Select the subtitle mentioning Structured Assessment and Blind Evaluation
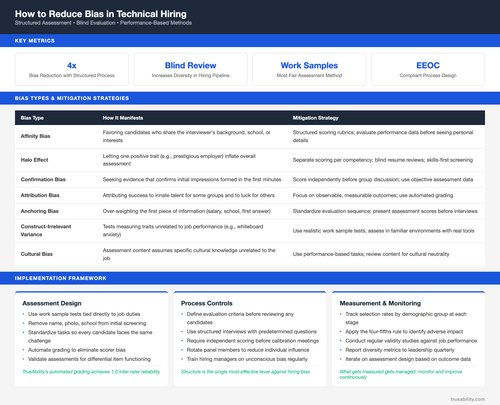500x405 pixels. (x=103, y=23)
